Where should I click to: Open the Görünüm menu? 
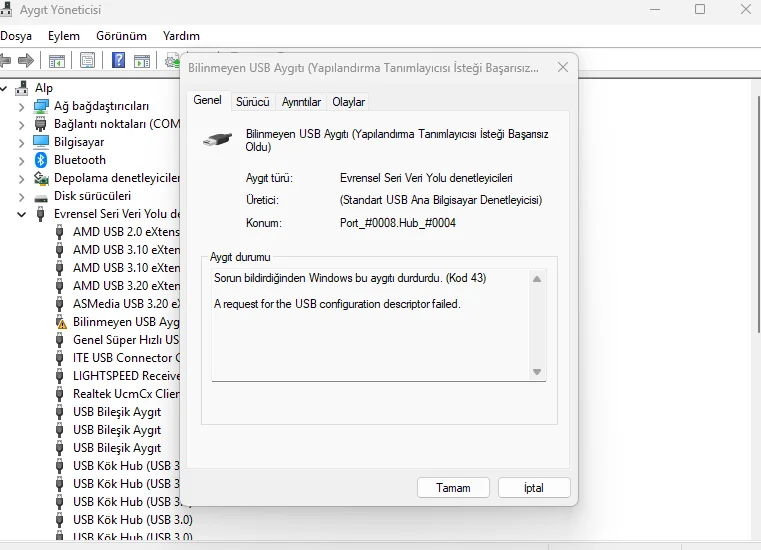point(121,36)
